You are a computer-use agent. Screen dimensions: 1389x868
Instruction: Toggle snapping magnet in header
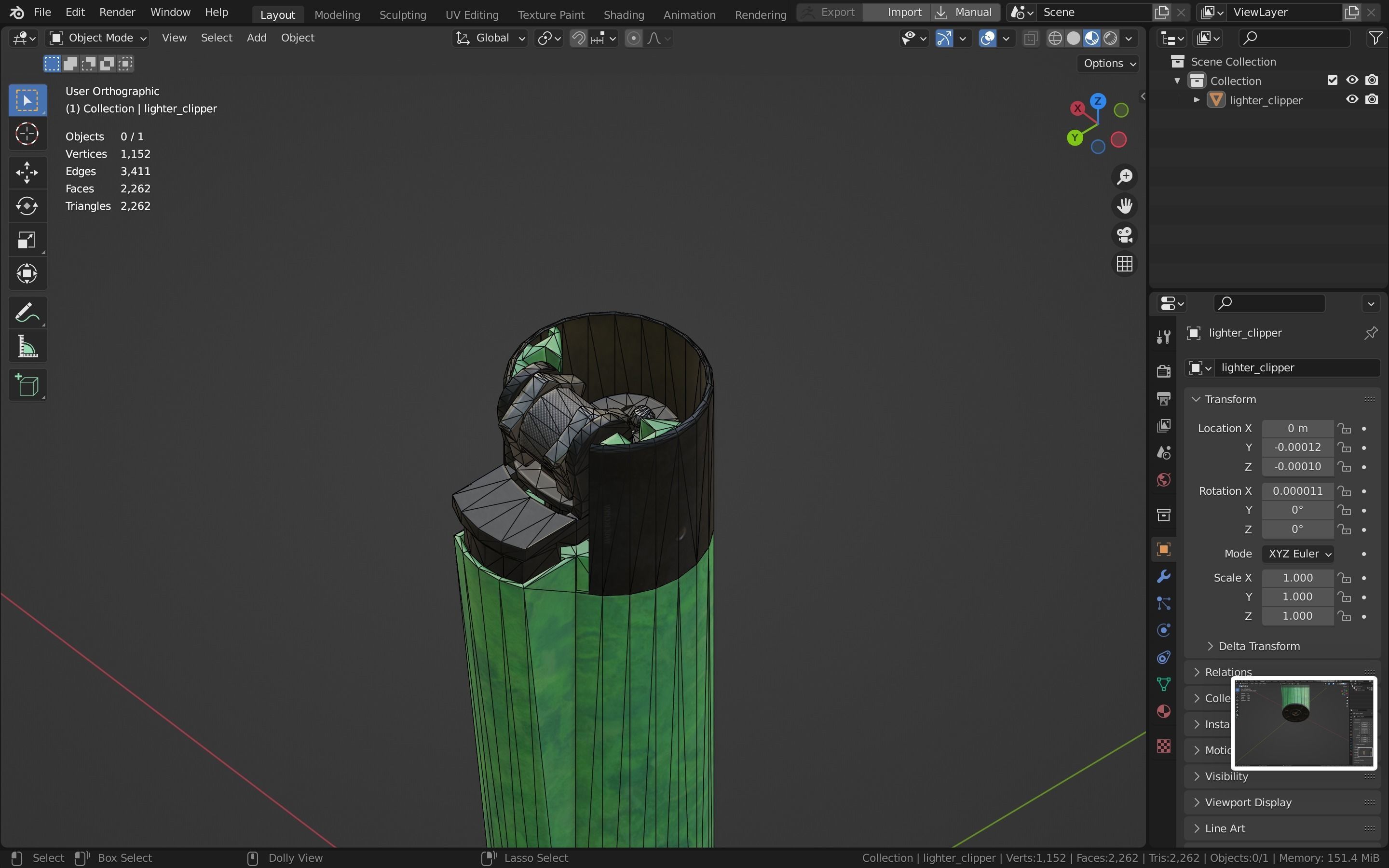579,38
